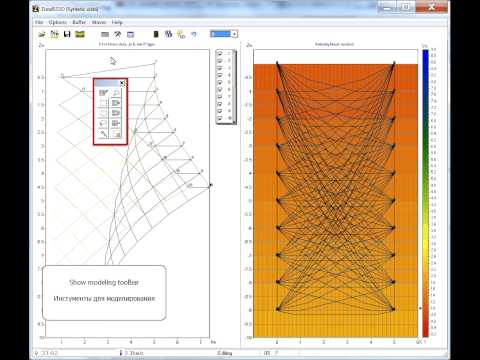This screenshot has height=360, width=480.
Task: Toggle legend checkbox for series 2
Action: tap(220, 61)
